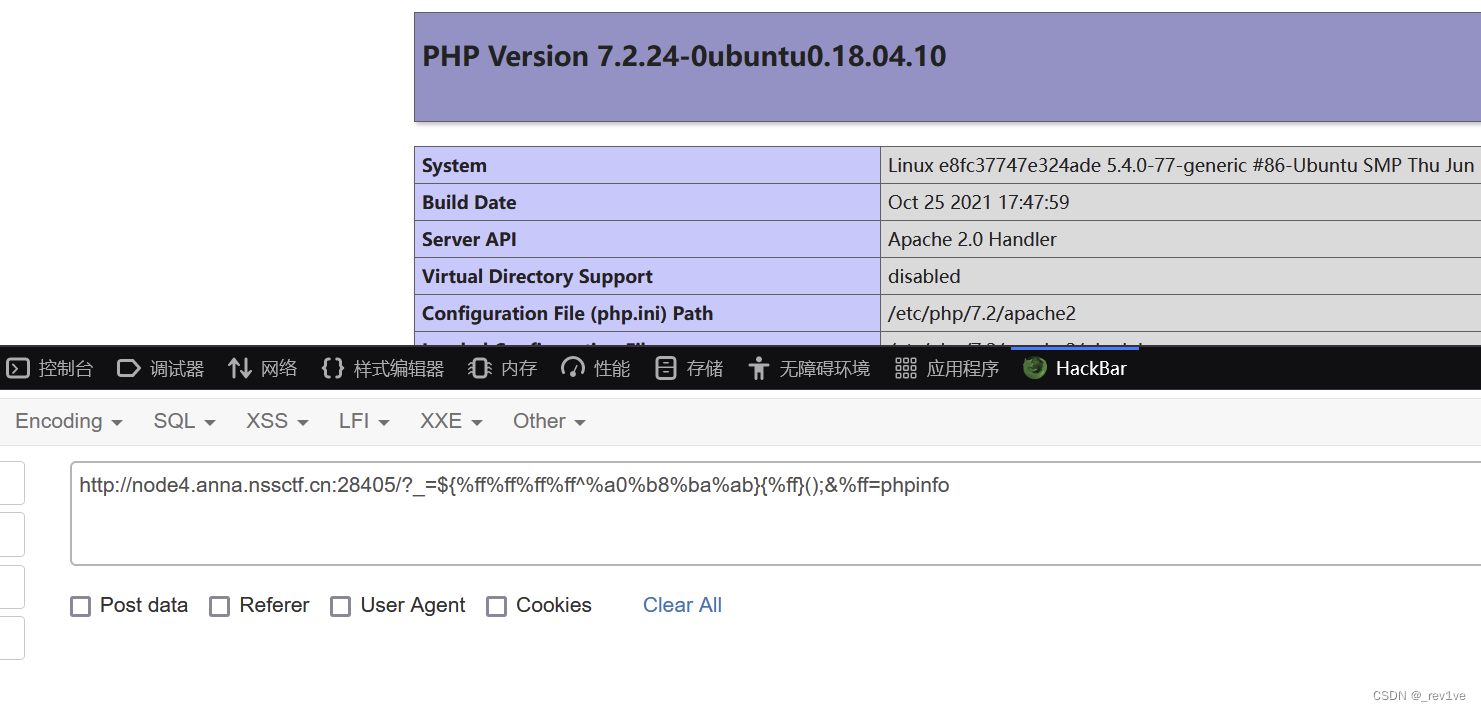Switch to the 应用程序 panel tab
The height and width of the screenshot is (711, 1481).
coord(945,368)
